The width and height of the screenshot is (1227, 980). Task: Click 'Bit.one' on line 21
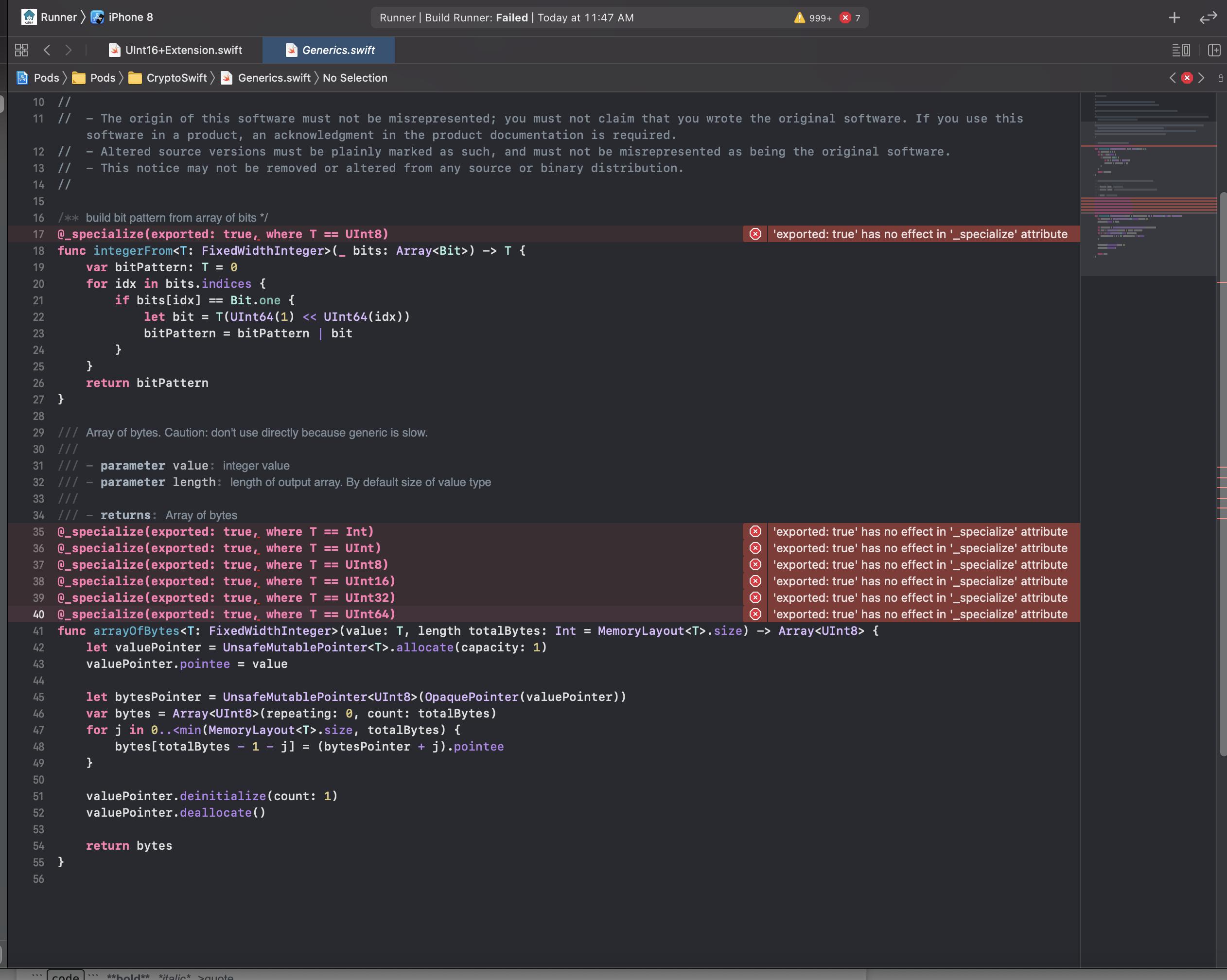pos(255,300)
